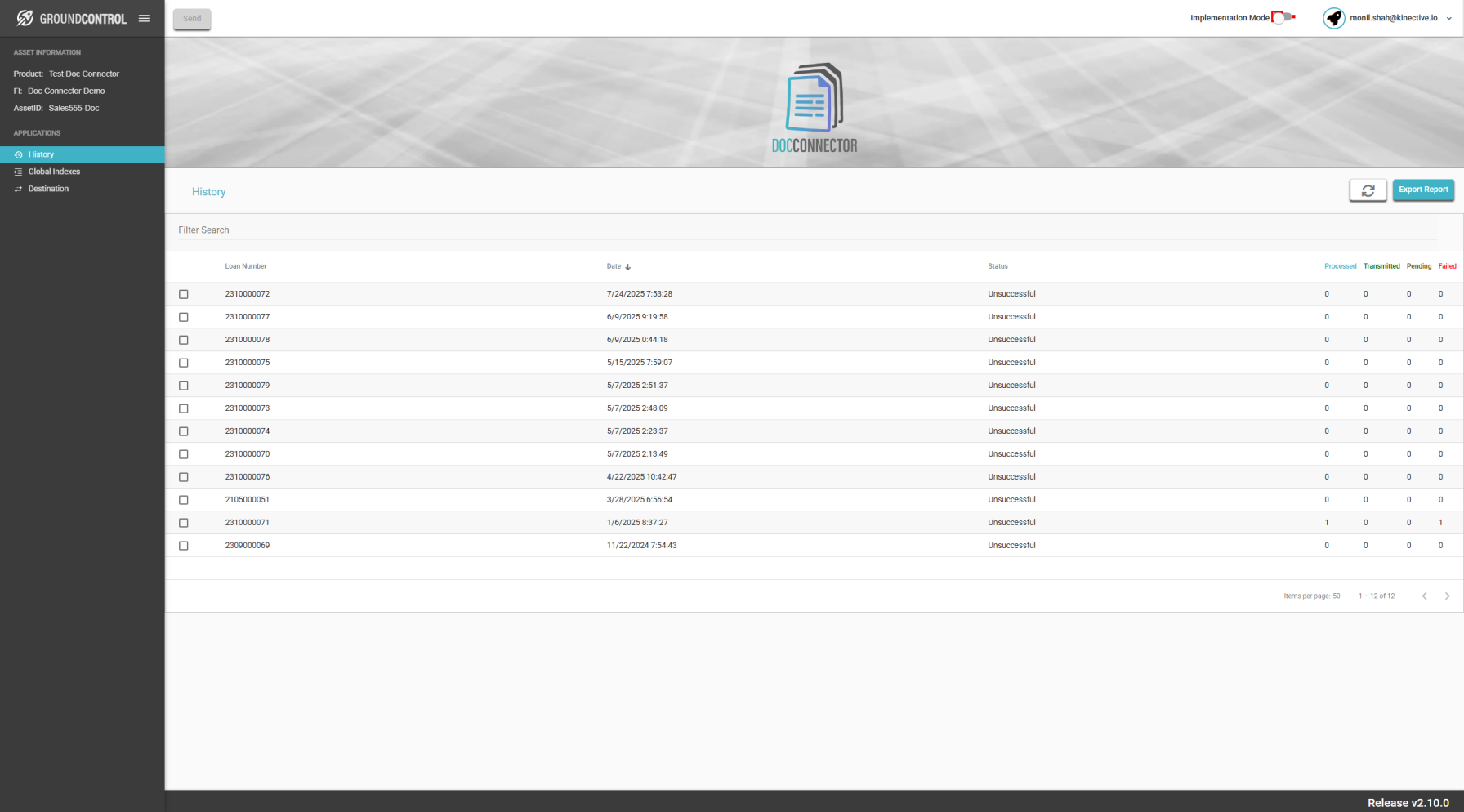Click Unsuccessful status of loan 2105000051
This screenshot has height=812, width=1464.
(1011, 500)
